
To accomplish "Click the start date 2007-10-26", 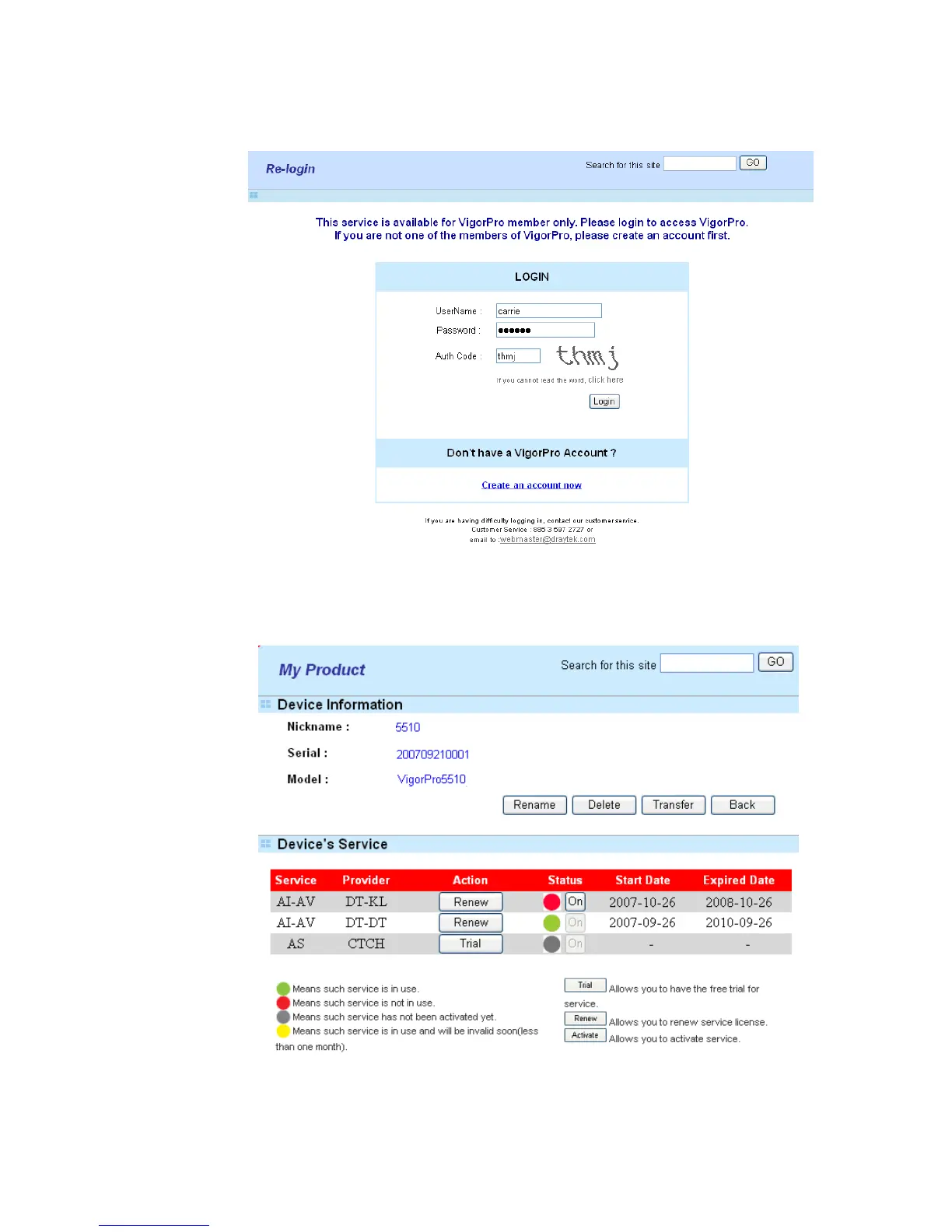I will [642, 902].
